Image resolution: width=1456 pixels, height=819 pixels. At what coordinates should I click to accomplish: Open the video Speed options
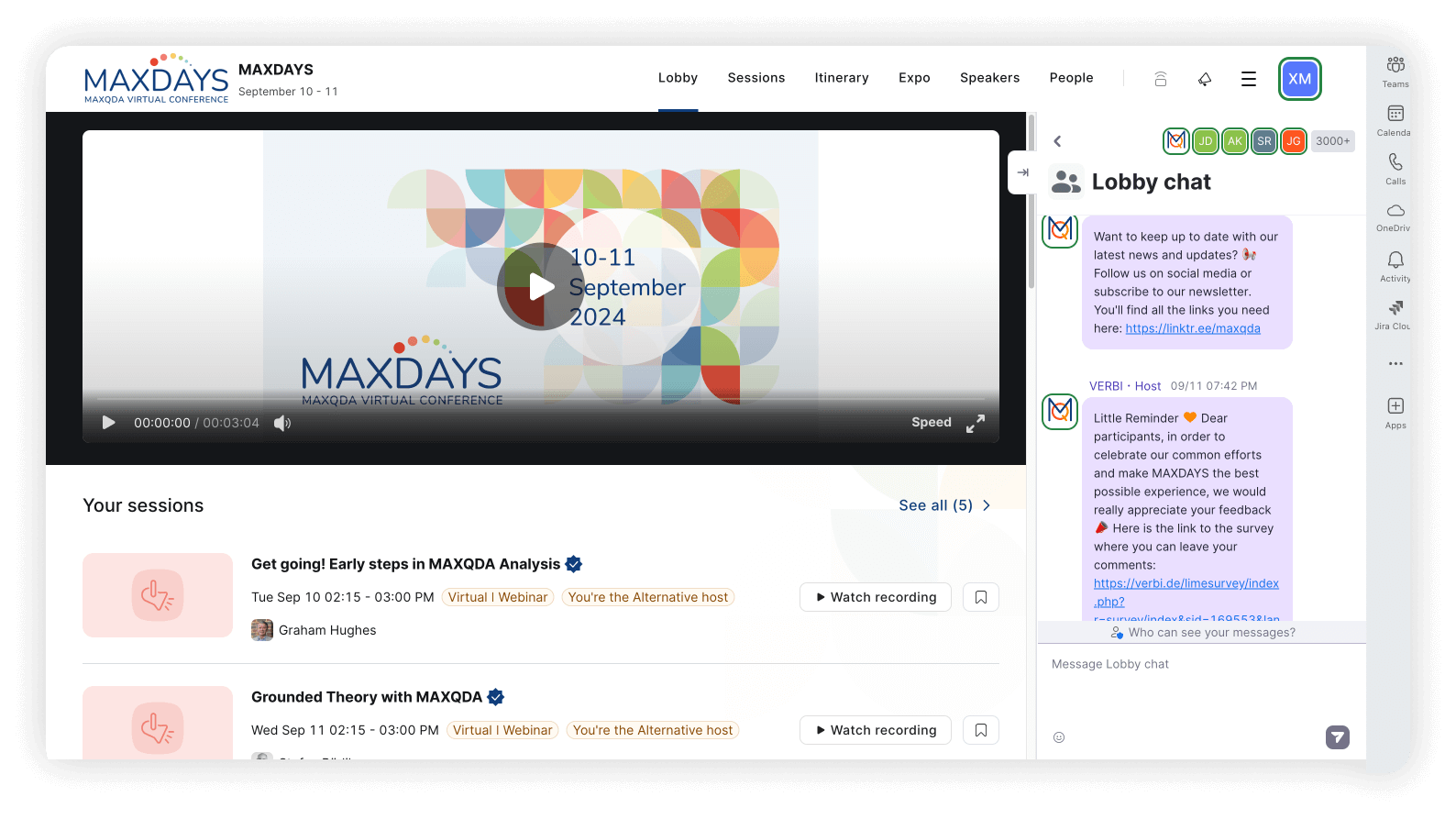(x=931, y=422)
